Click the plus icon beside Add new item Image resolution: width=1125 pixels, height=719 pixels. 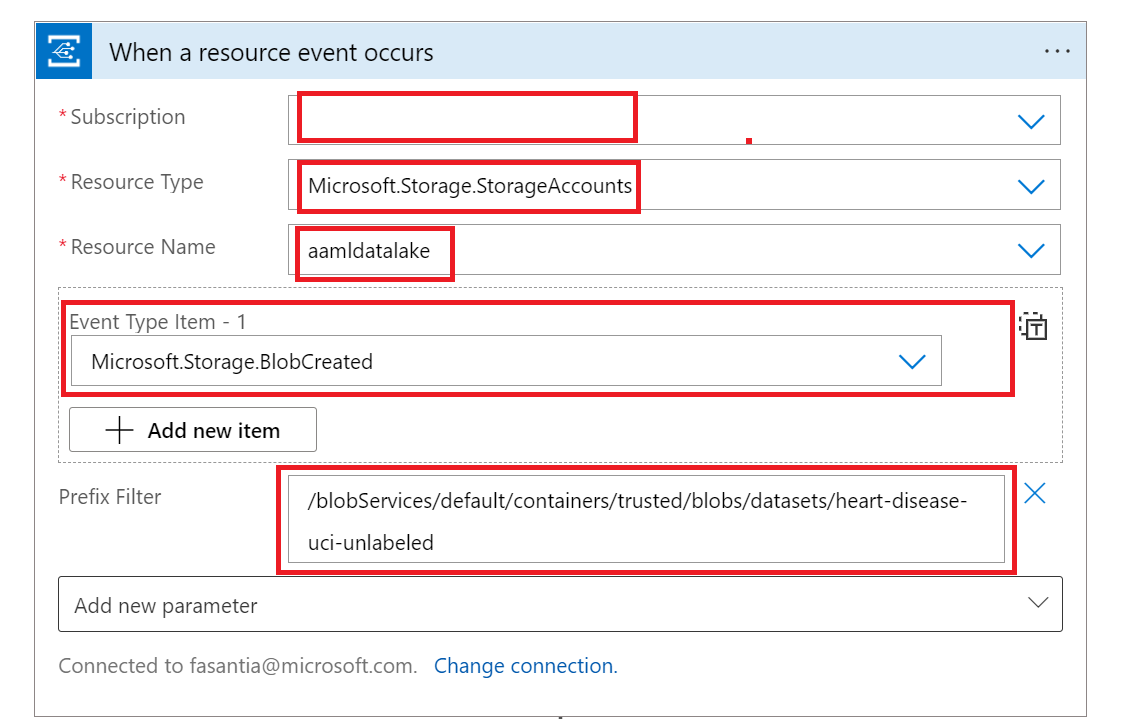tap(120, 431)
